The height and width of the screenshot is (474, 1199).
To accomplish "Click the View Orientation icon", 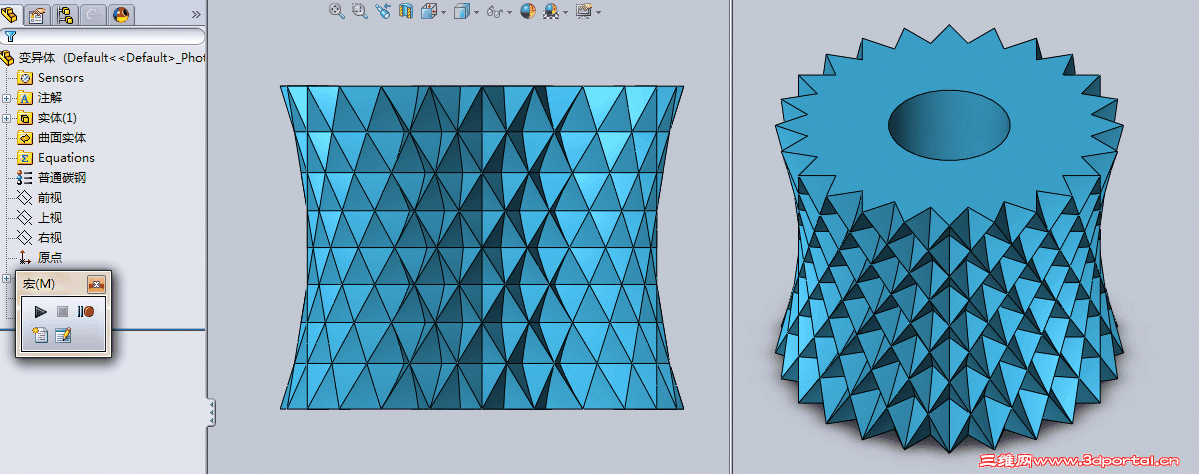I will [x=429, y=11].
